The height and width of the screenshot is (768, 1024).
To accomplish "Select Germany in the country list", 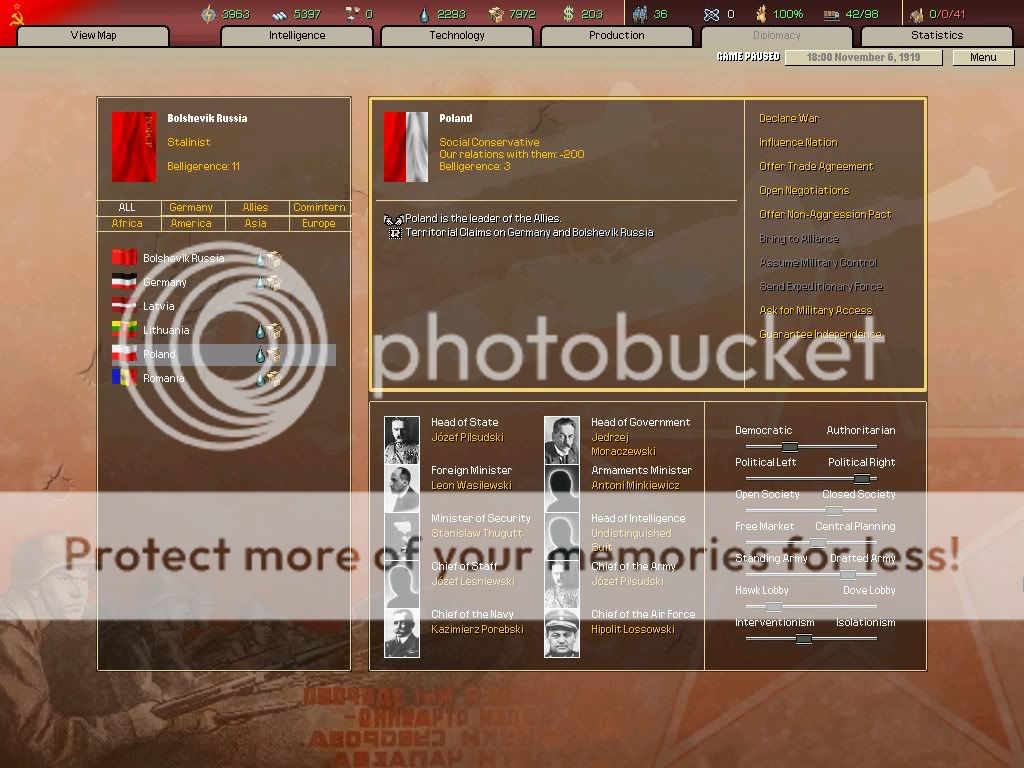I will coord(165,283).
